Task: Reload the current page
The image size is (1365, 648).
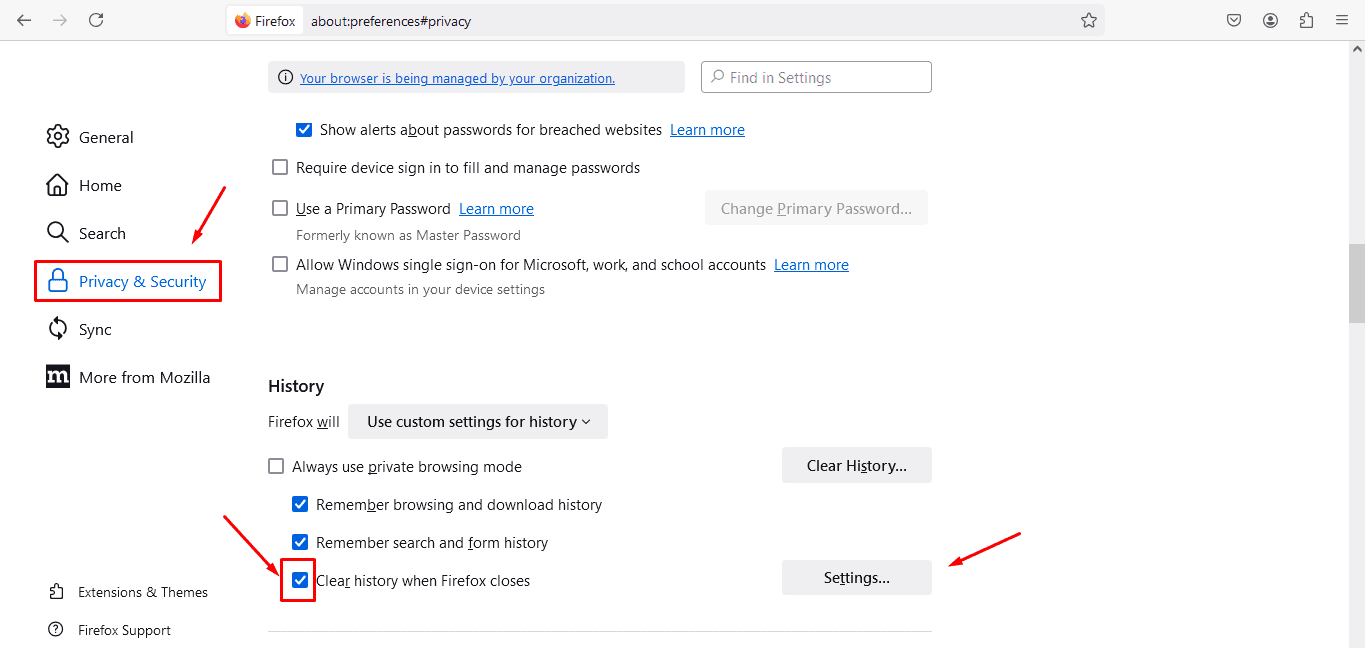Action: [x=96, y=20]
